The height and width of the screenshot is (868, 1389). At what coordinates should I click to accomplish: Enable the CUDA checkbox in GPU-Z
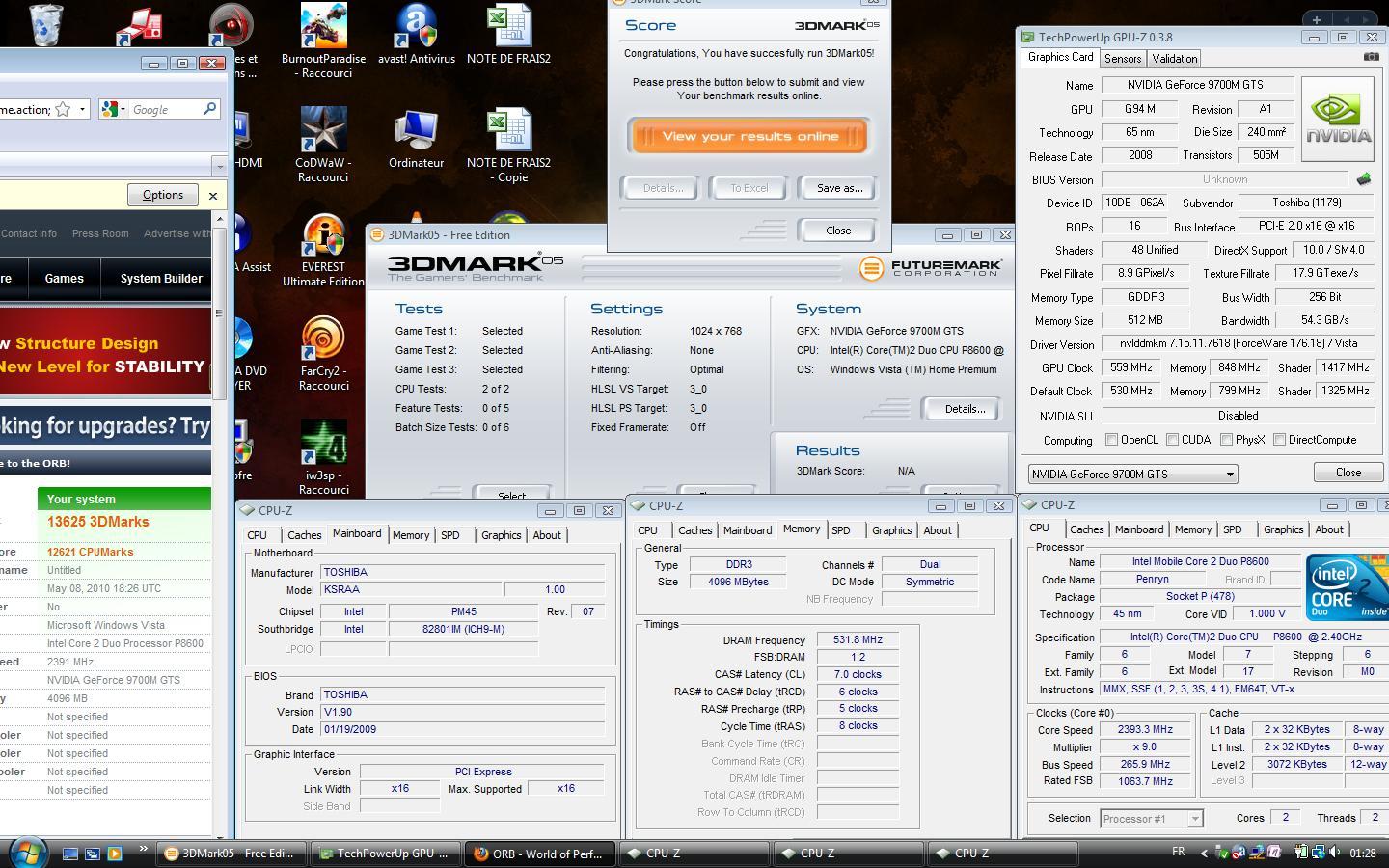[x=1172, y=440]
